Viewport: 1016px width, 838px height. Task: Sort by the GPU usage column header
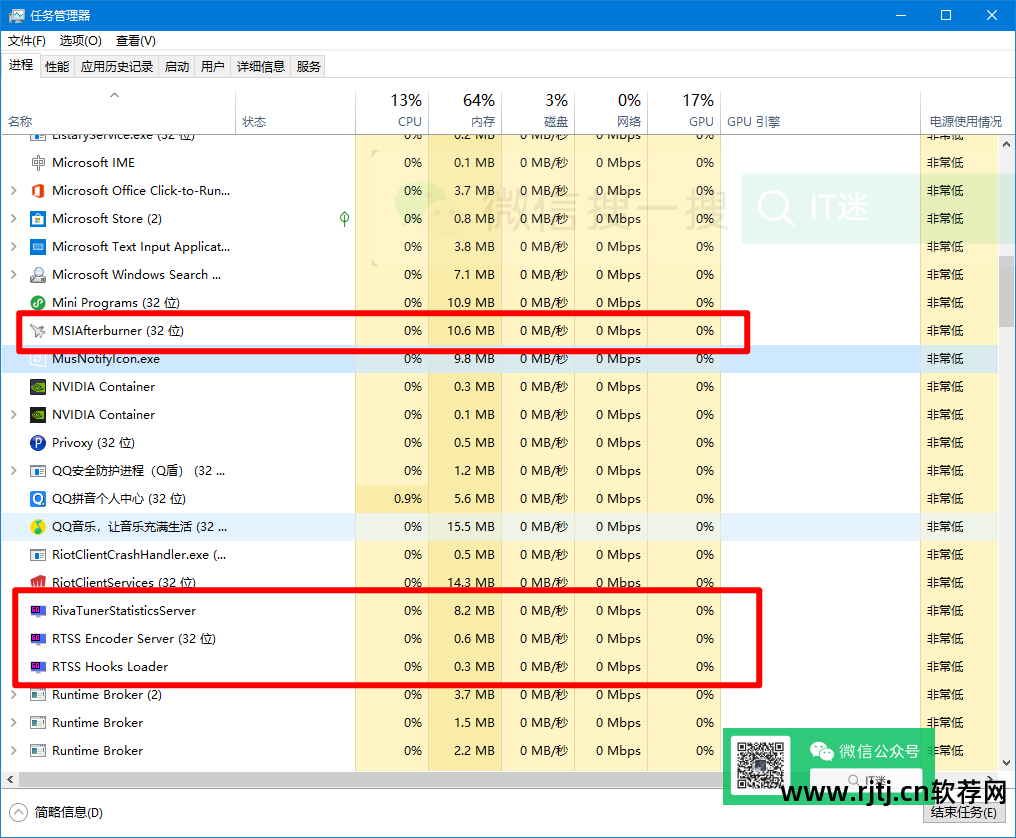[684, 112]
